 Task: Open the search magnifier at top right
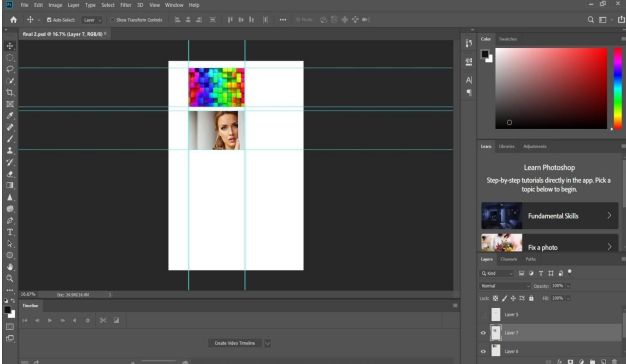tap(590, 20)
